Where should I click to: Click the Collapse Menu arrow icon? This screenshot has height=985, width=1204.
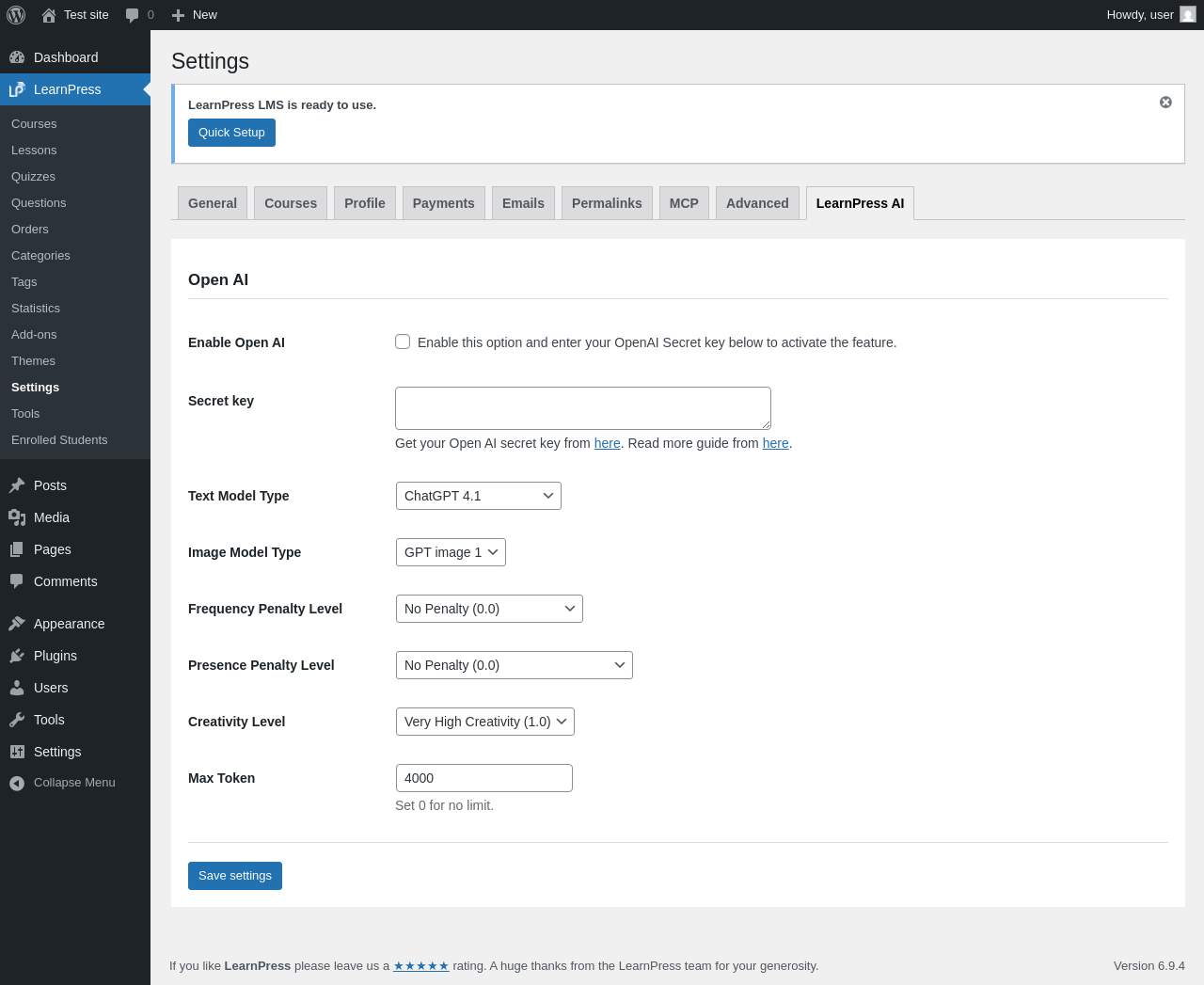click(17, 783)
